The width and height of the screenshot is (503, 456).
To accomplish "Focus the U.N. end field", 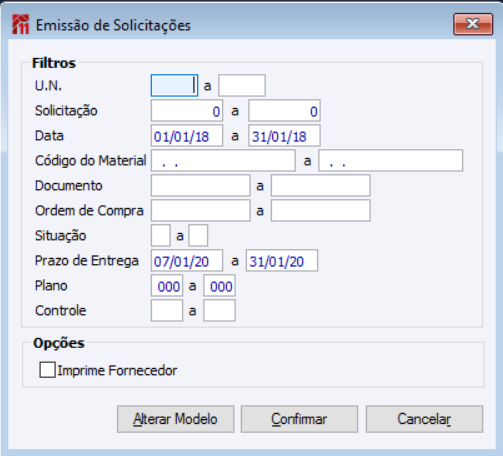I will coord(242,86).
